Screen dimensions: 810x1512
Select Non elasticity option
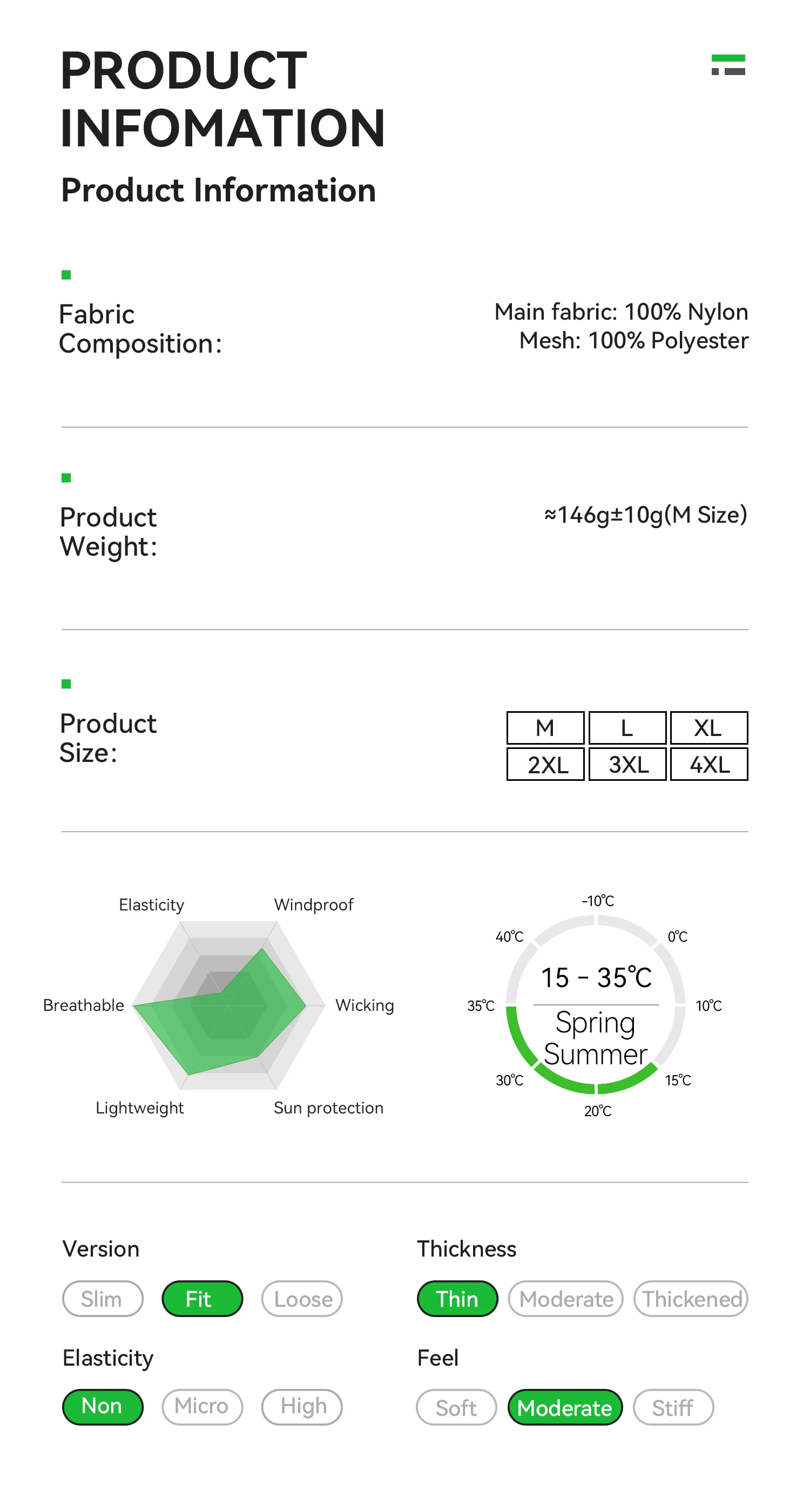tap(103, 1407)
